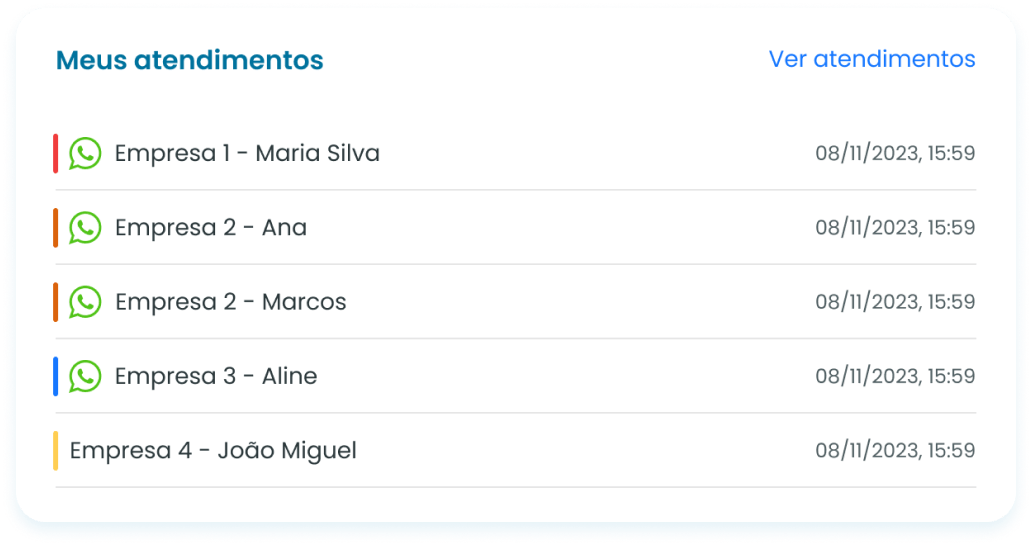Image resolution: width=1032 pixels, height=546 pixels.
Task: Click WhatsApp icon beside Empresa 1 - Maria Silva
Action: 85,154
